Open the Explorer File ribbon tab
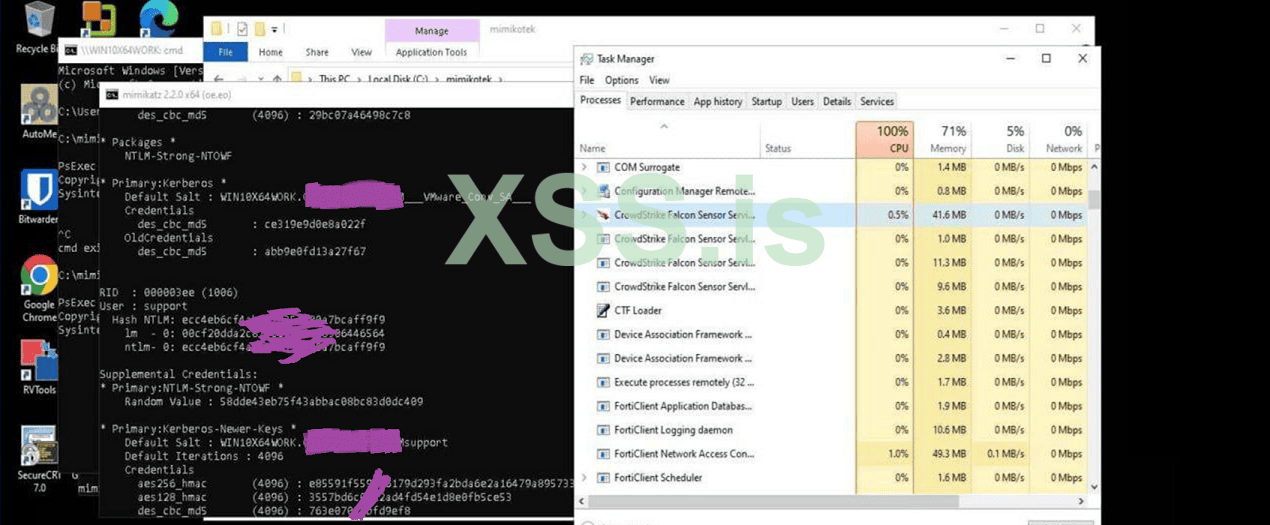1270x525 pixels. (x=226, y=52)
